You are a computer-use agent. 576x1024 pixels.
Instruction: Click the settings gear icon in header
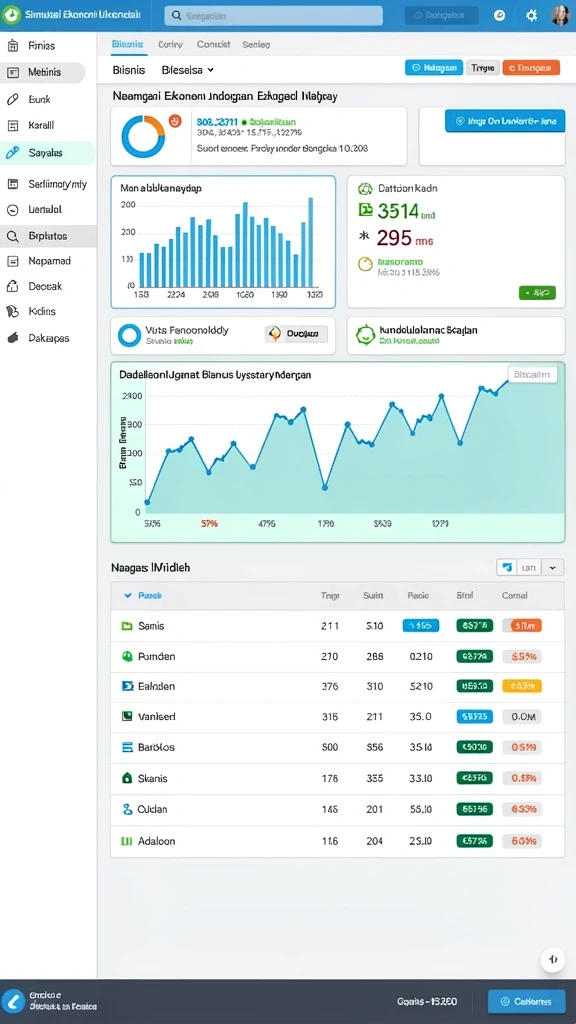click(532, 16)
